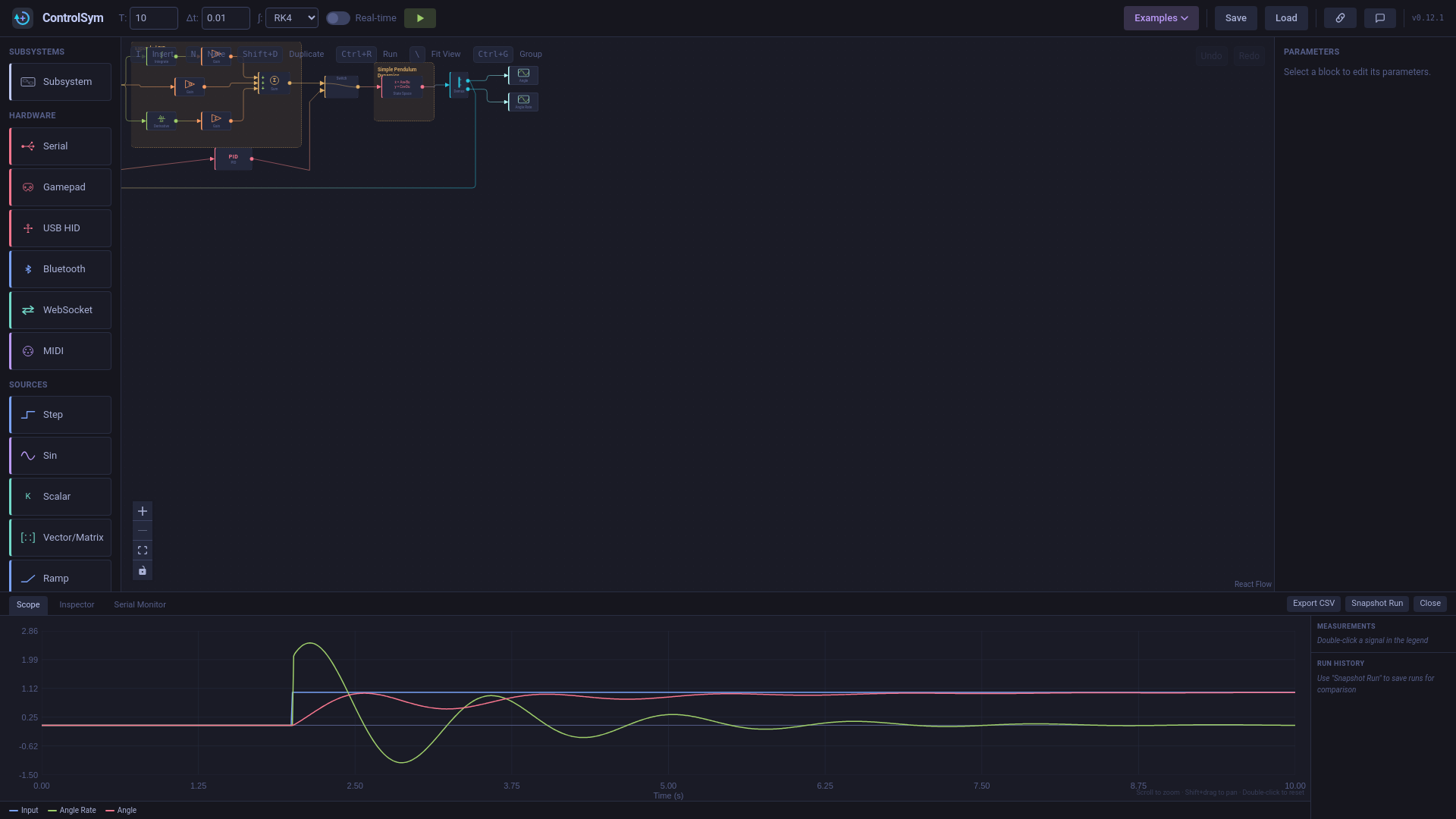Select the Angle scope node
The image size is (1456, 819).
point(523,75)
